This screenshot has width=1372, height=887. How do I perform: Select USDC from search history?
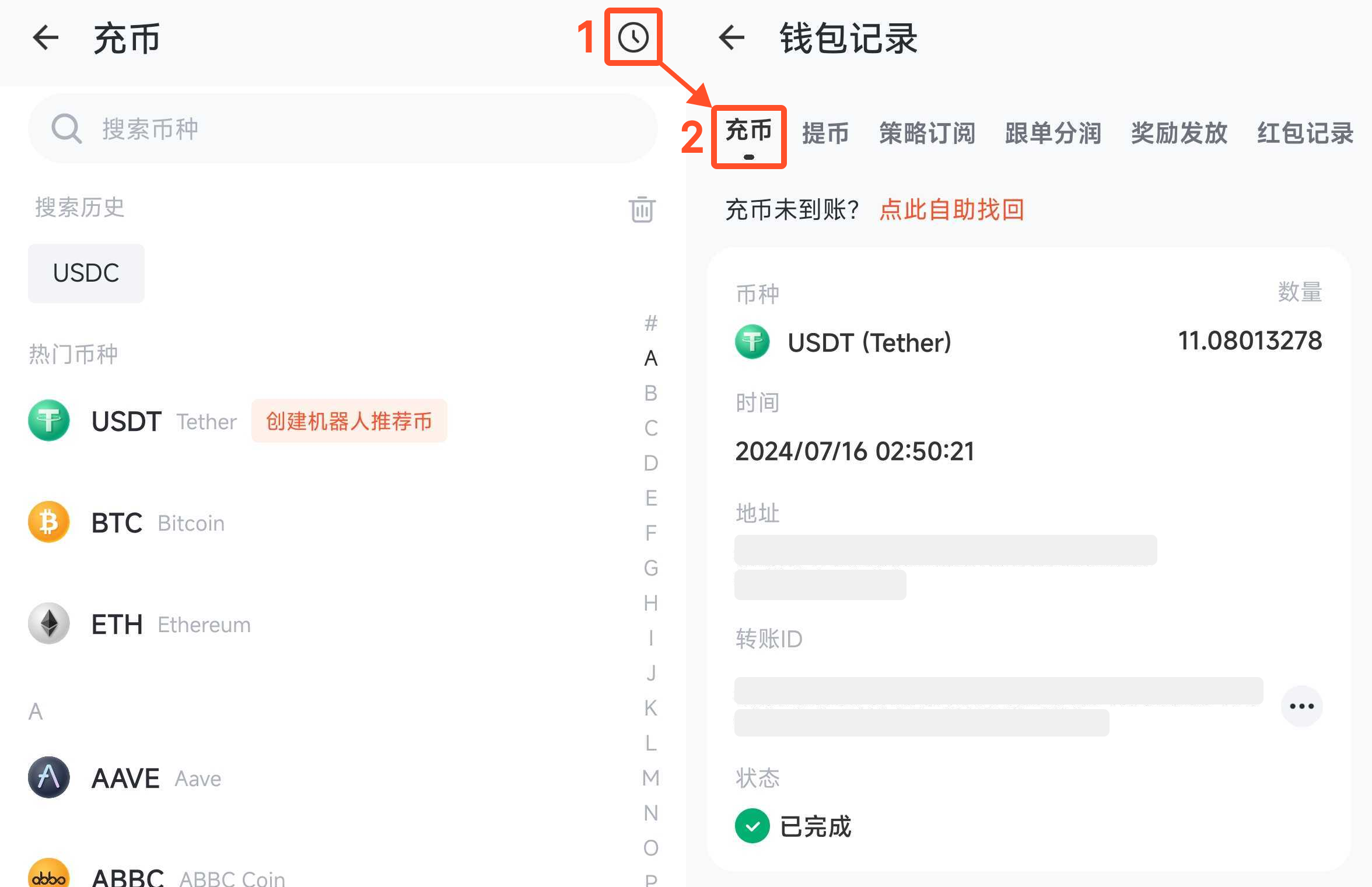coord(86,273)
